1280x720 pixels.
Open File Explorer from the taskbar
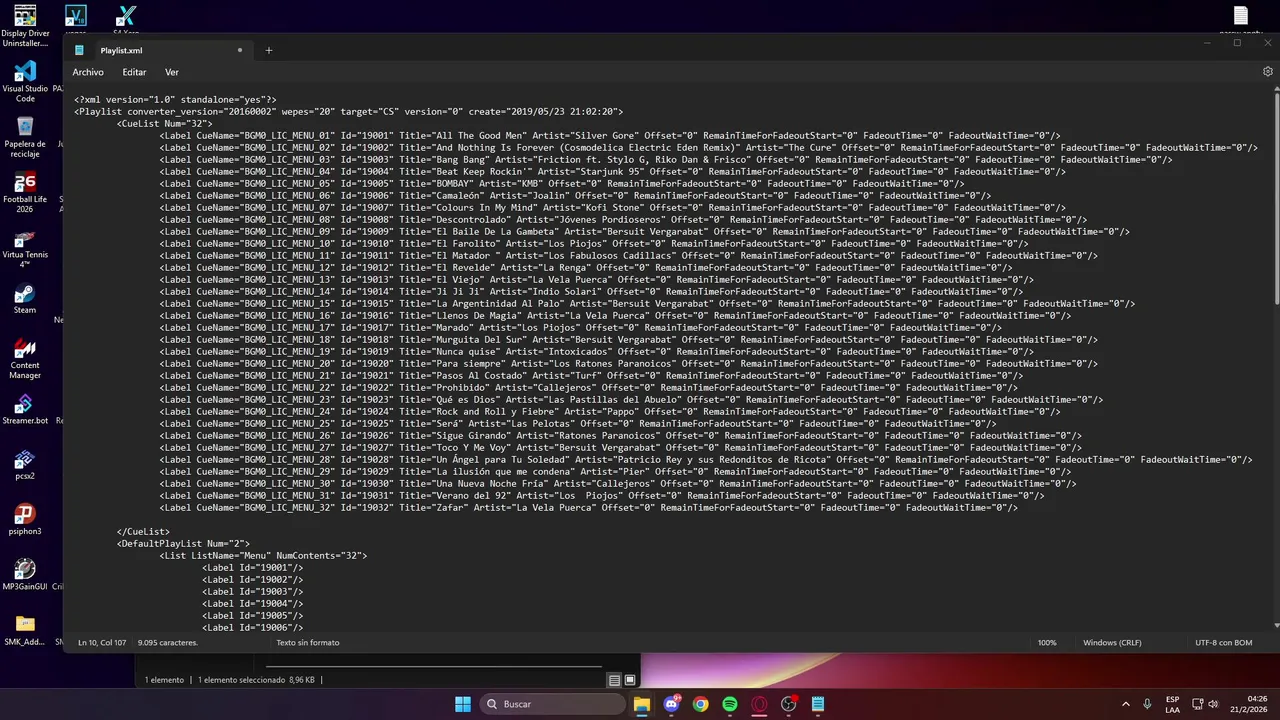pyautogui.click(x=642, y=704)
